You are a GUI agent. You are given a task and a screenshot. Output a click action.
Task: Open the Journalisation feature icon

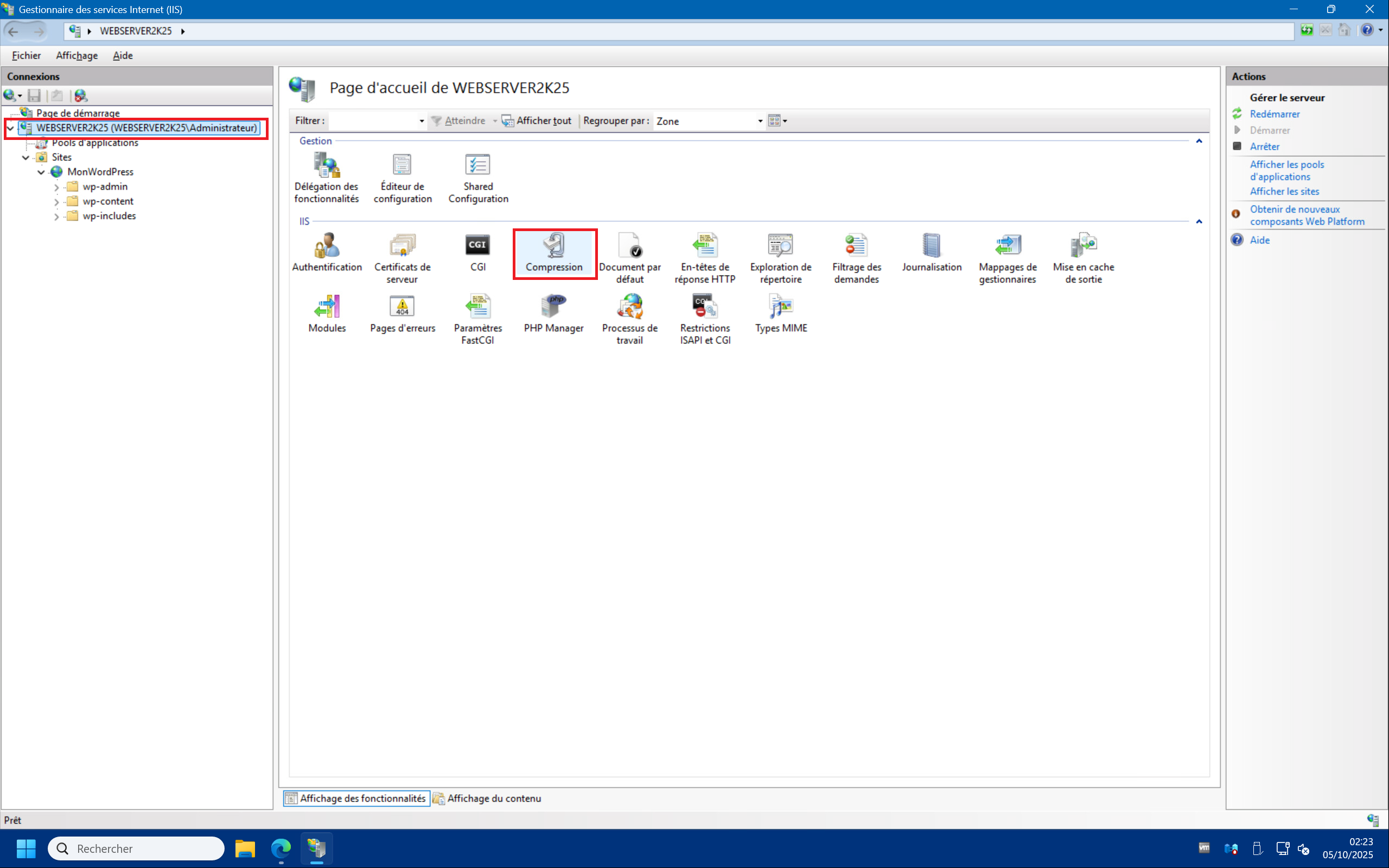(931, 252)
